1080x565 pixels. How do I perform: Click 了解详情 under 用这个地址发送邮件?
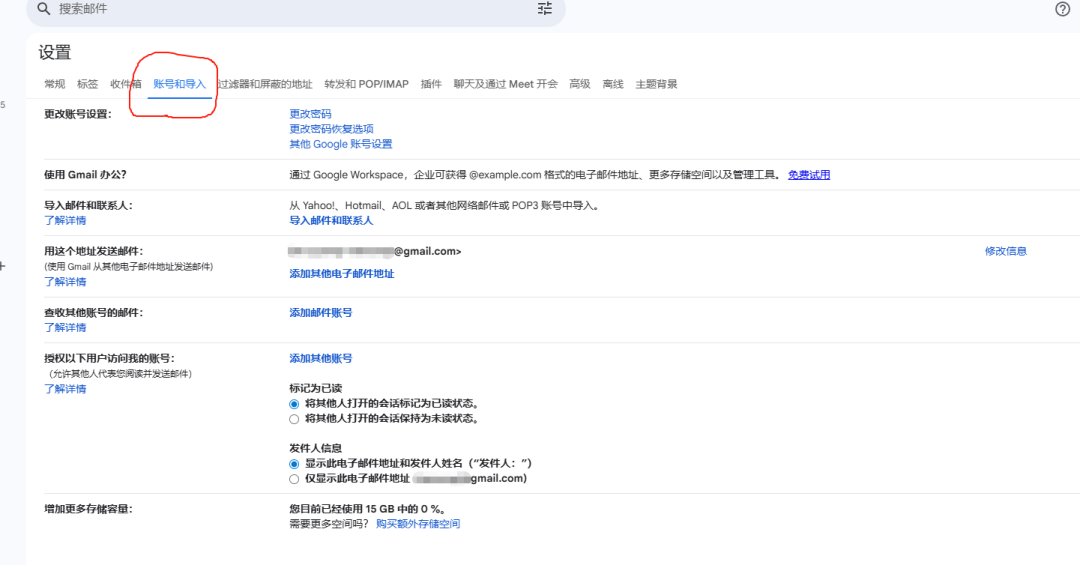pyautogui.click(x=65, y=282)
